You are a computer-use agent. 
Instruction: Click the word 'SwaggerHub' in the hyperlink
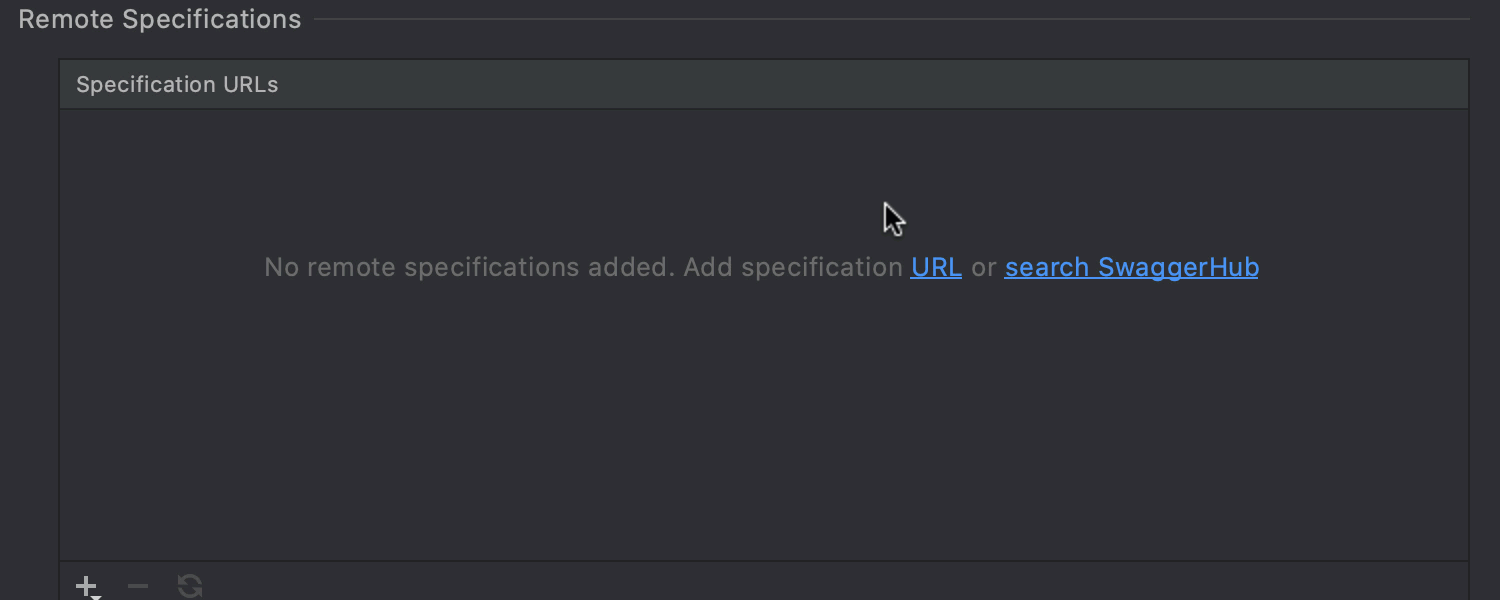click(x=1178, y=267)
